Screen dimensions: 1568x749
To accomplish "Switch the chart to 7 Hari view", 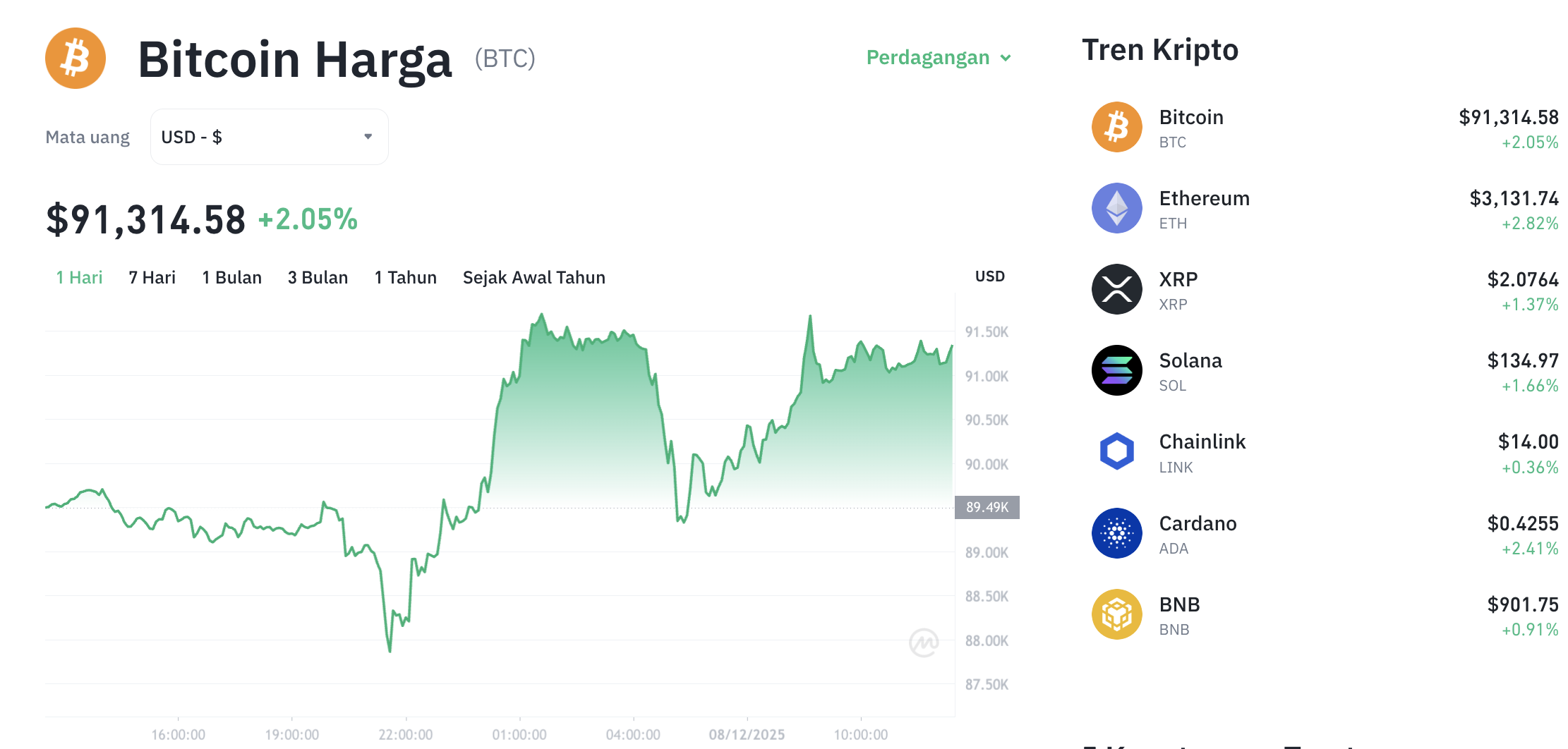I will (151, 277).
